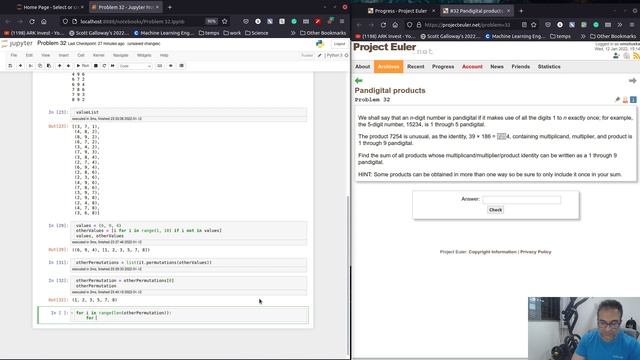Image resolution: width=640 pixels, height=360 pixels.
Task: Move selected cell down arrow icon
Action: tap(68, 66)
